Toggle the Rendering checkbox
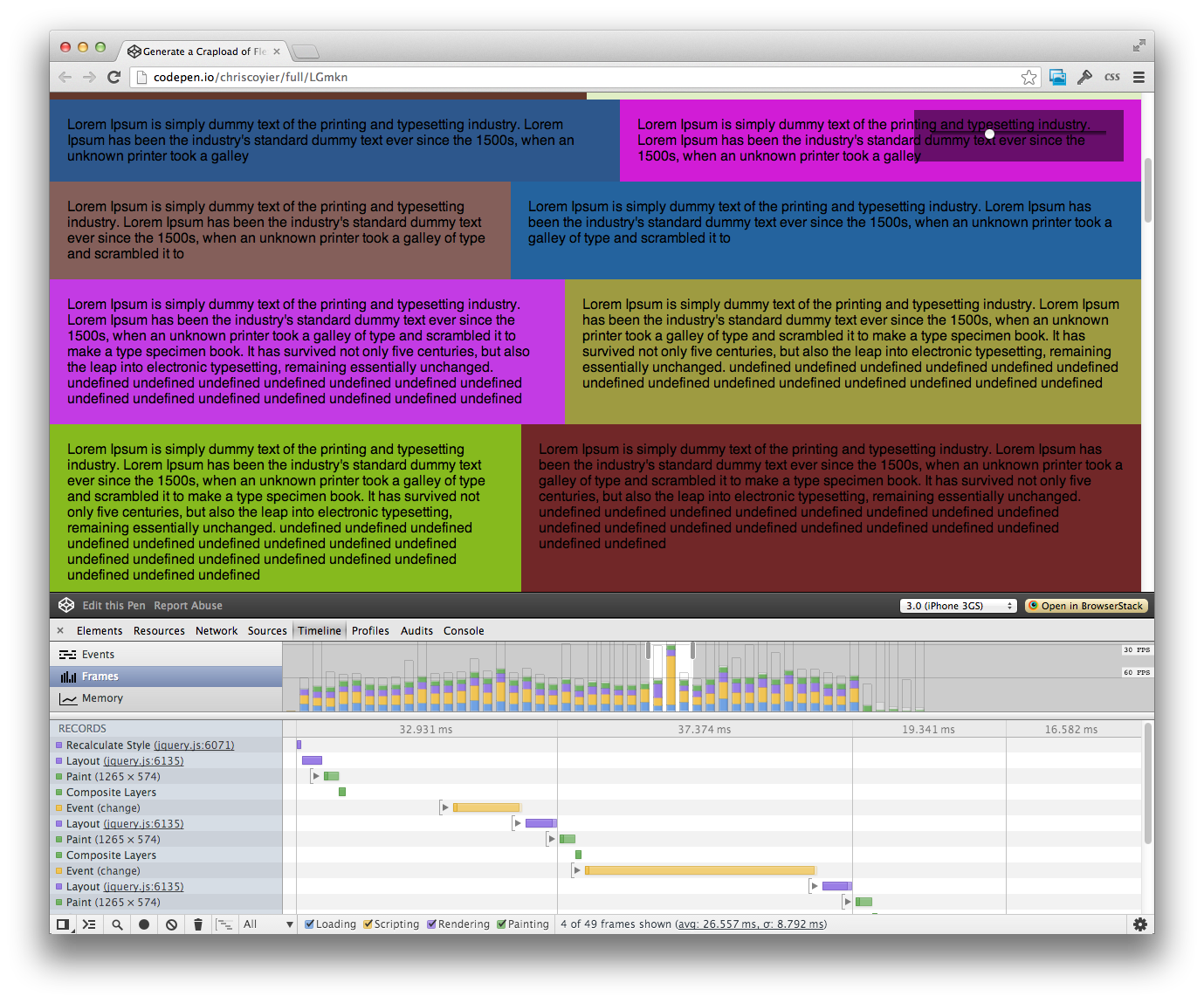Viewport: 1204px width, 1003px height. click(x=431, y=924)
